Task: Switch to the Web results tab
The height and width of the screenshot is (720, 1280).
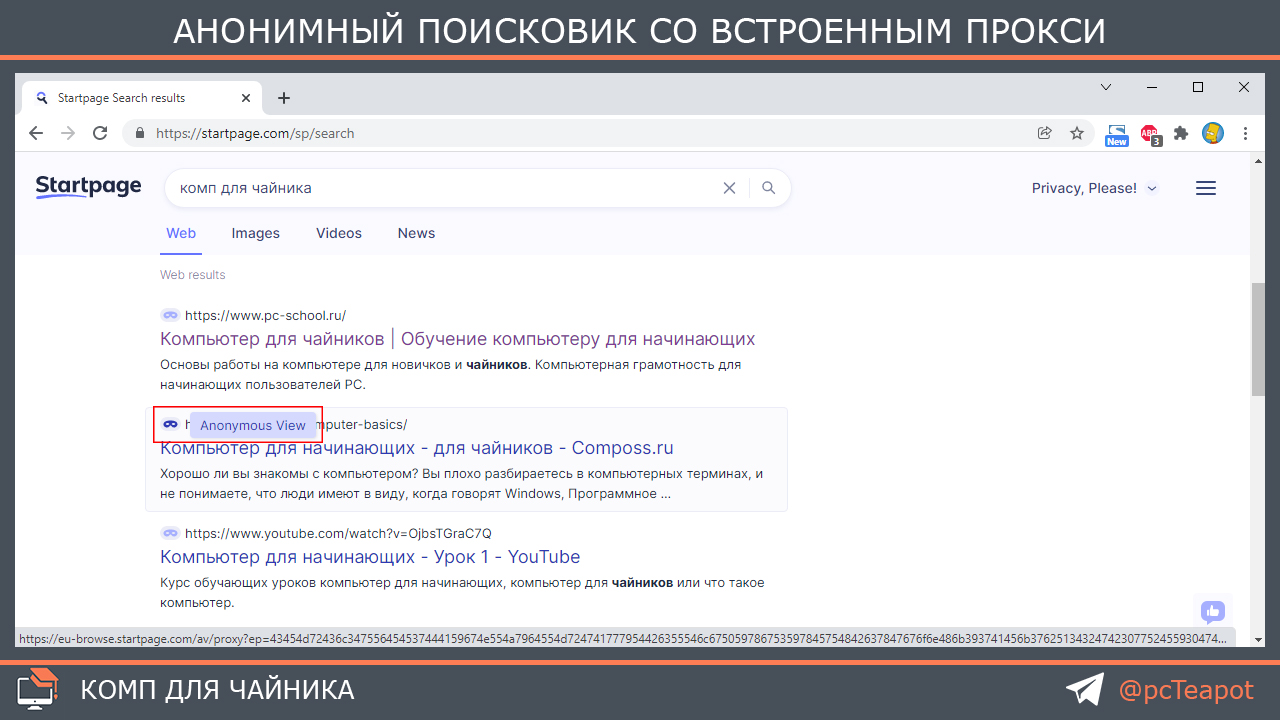Action: pyautogui.click(x=181, y=233)
